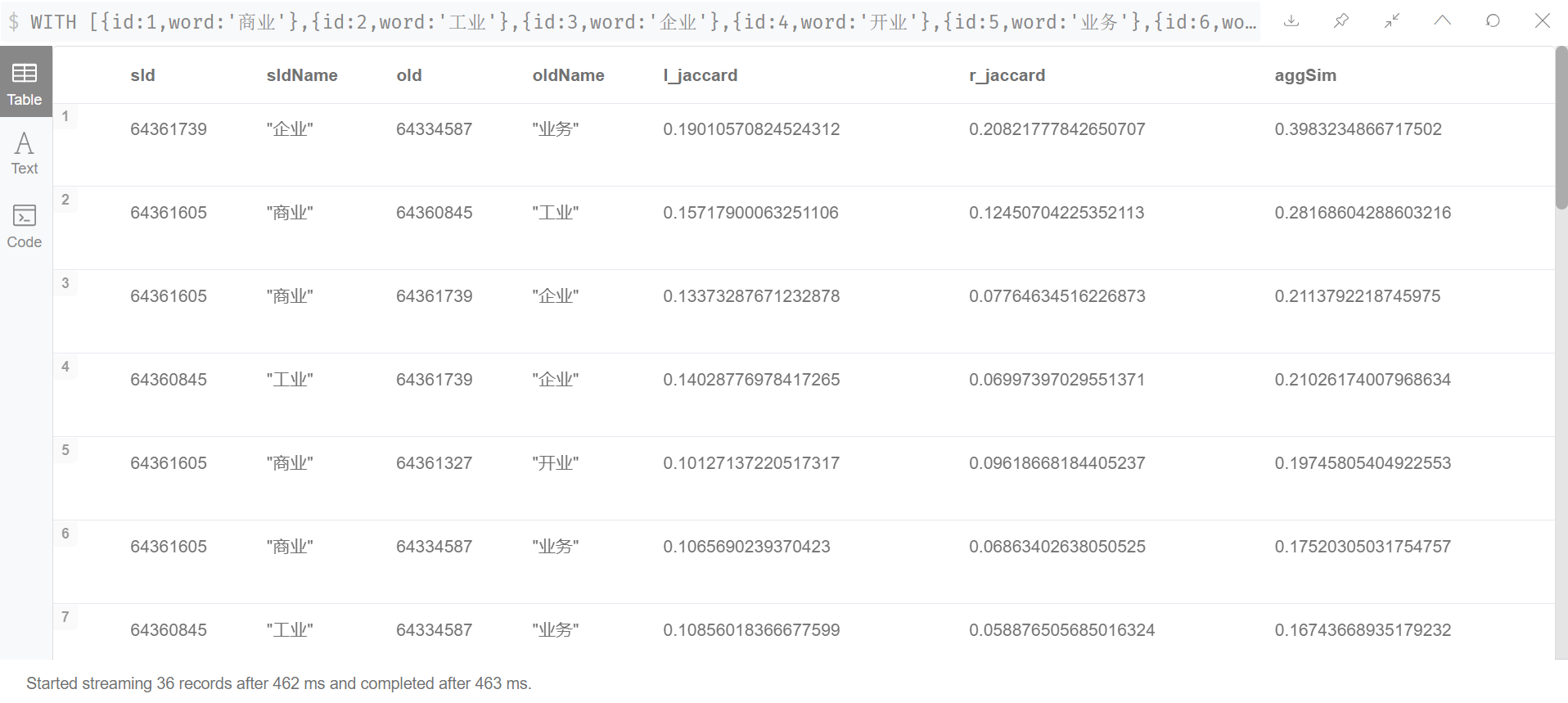The width and height of the screenshot is (1568, 703).
Task: Click oId 64361327 in row 5
Action: click(x=435, y=463)
